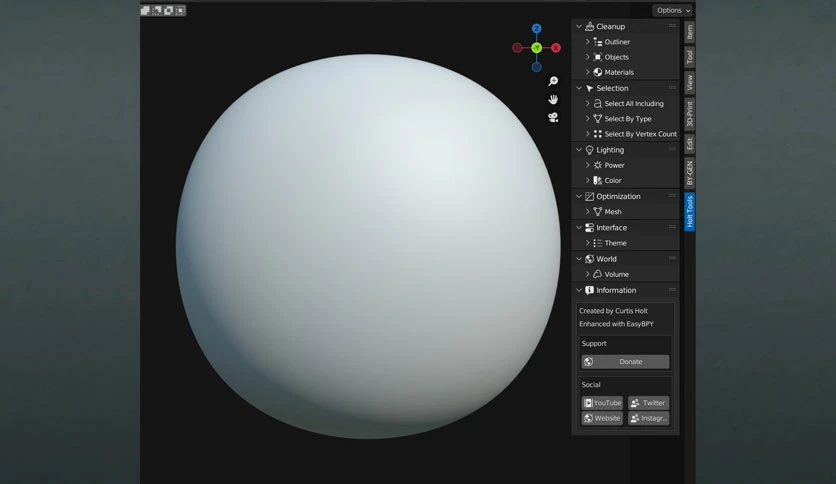Select the Holt Tools sidebar tab

click(689, 212)
